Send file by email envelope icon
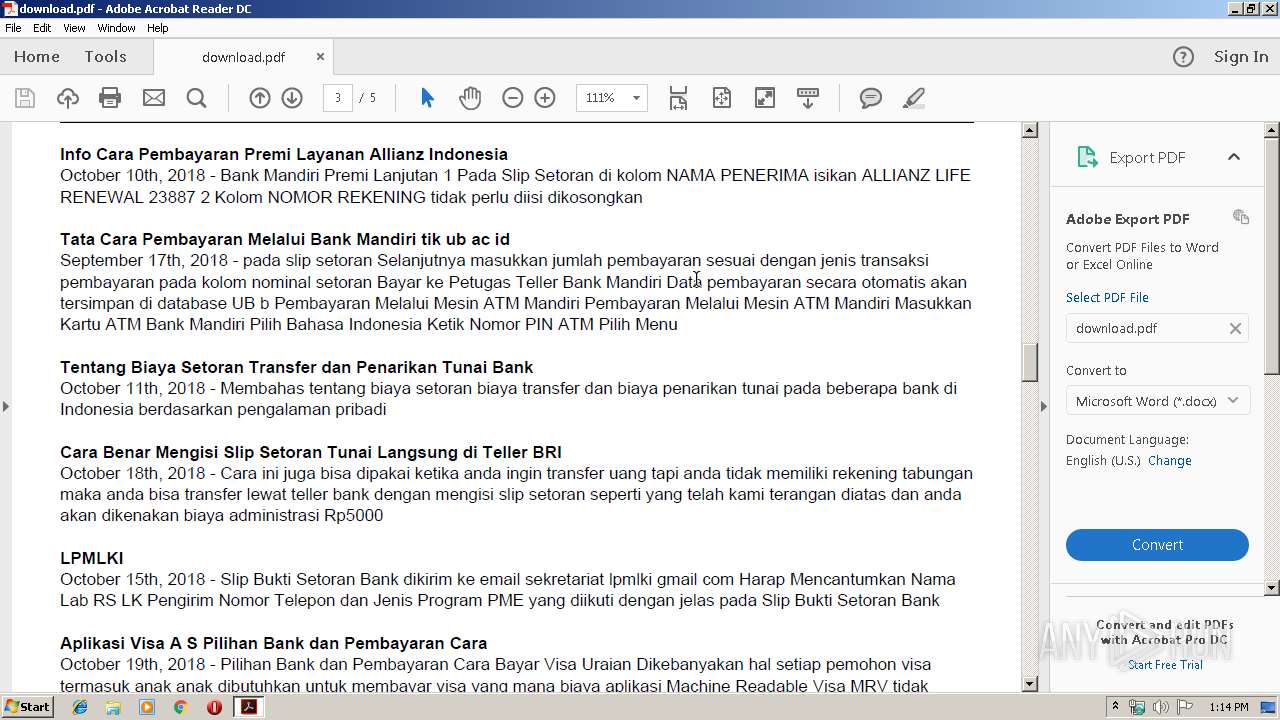 click(154, 98)
